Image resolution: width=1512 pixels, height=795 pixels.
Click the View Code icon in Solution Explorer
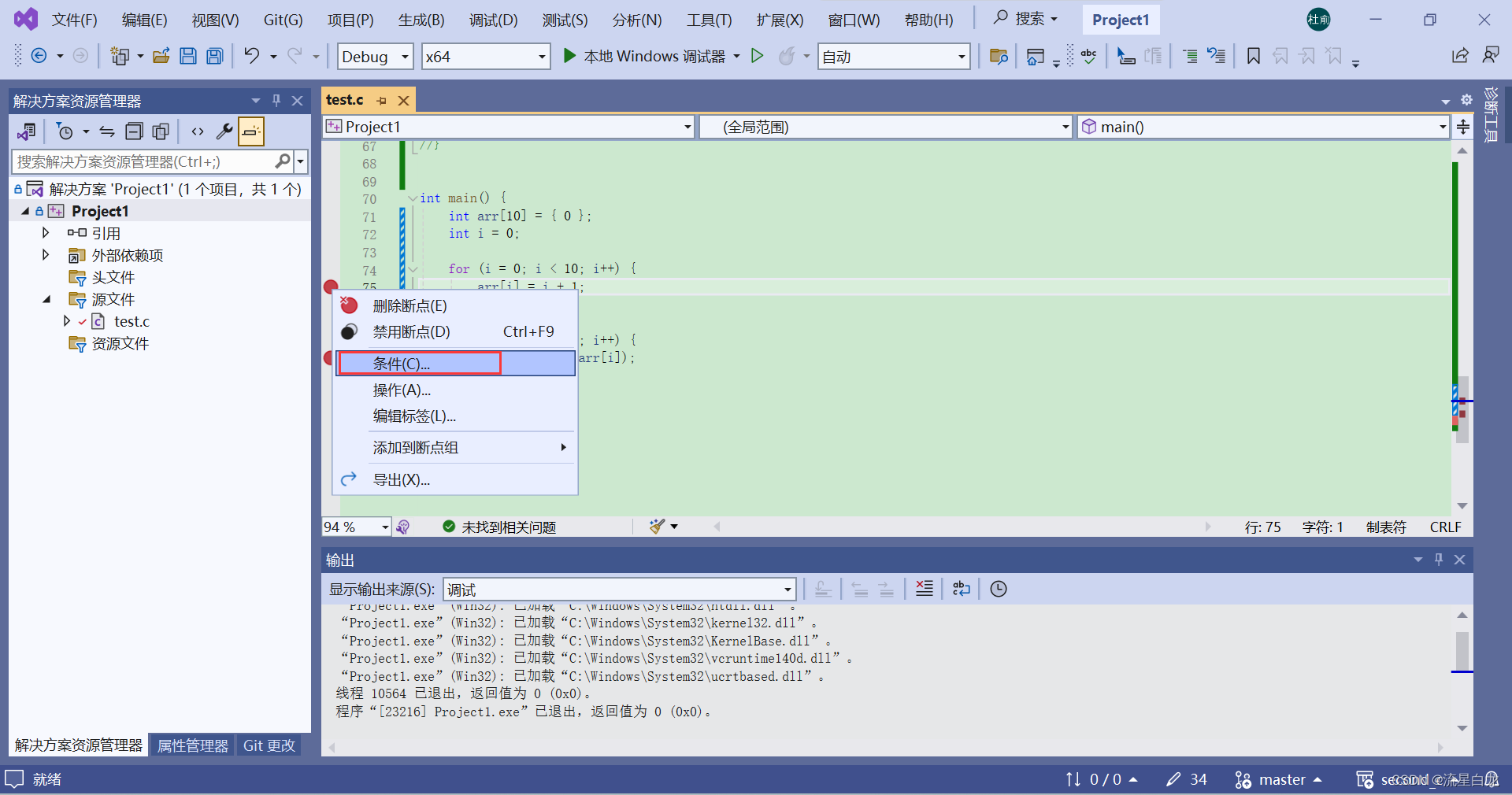(x=198, y=131)
